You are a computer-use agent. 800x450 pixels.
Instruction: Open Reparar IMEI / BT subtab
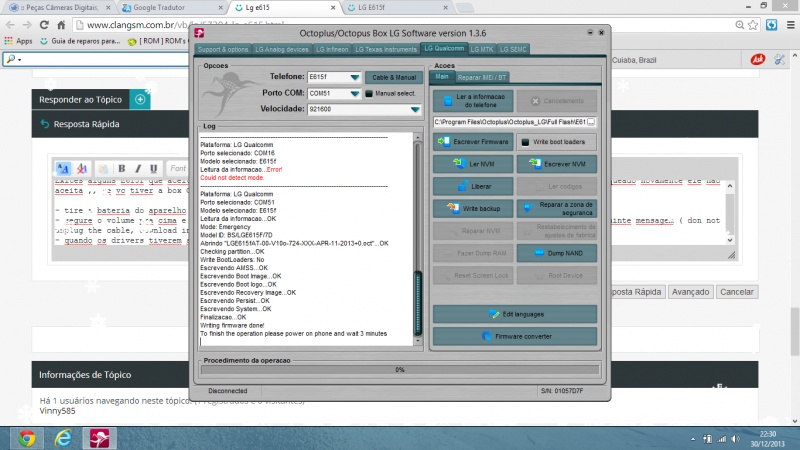[x=482, y=78]
